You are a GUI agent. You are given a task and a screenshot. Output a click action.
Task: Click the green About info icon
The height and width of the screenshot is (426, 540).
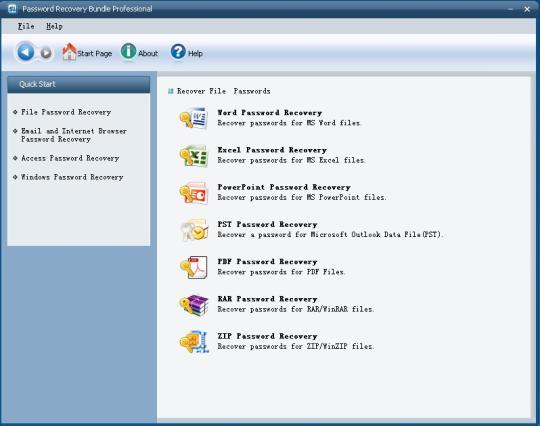click(128, 52)
